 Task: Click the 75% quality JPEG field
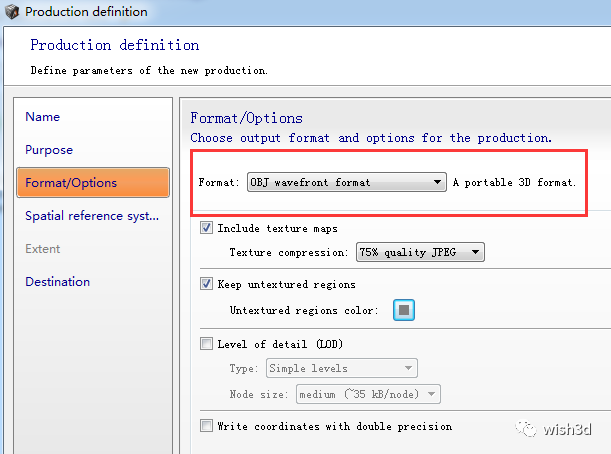[420, 252]
